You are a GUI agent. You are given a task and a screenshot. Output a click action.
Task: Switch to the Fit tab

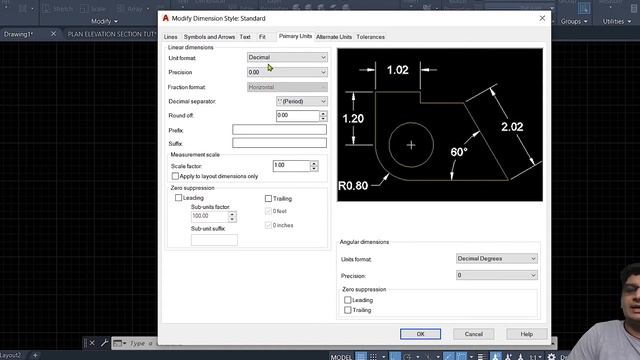(262, 37)
